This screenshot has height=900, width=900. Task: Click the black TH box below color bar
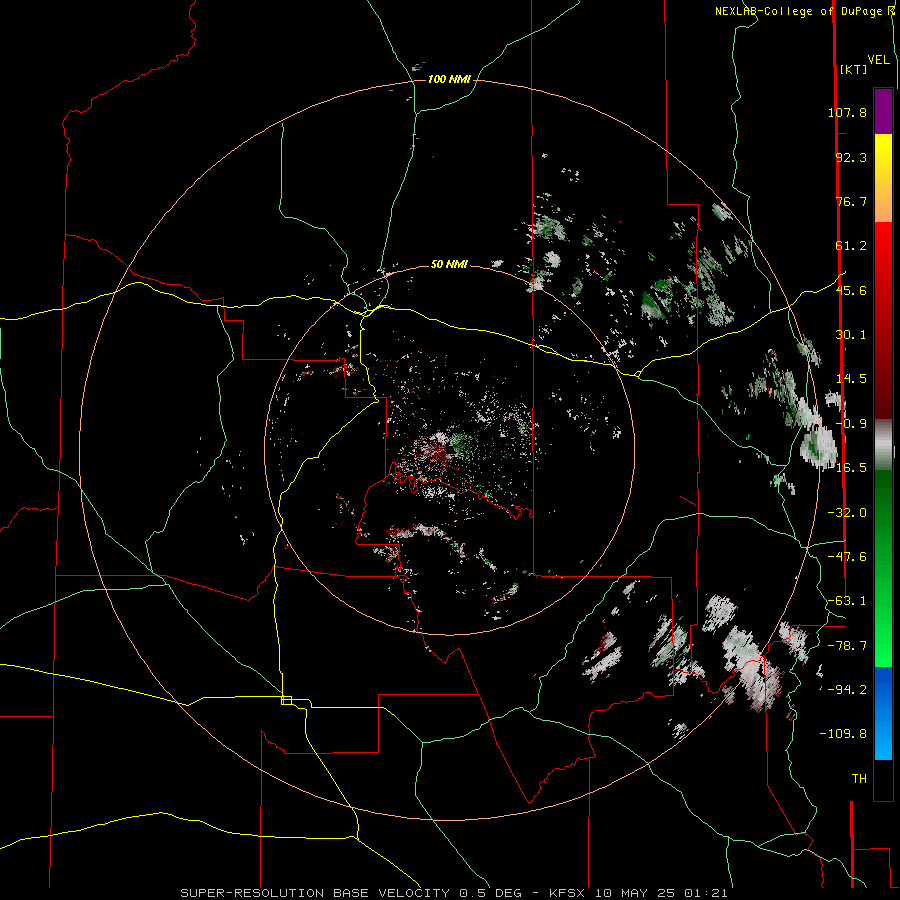pyautogui.click(x=883, y=780)
